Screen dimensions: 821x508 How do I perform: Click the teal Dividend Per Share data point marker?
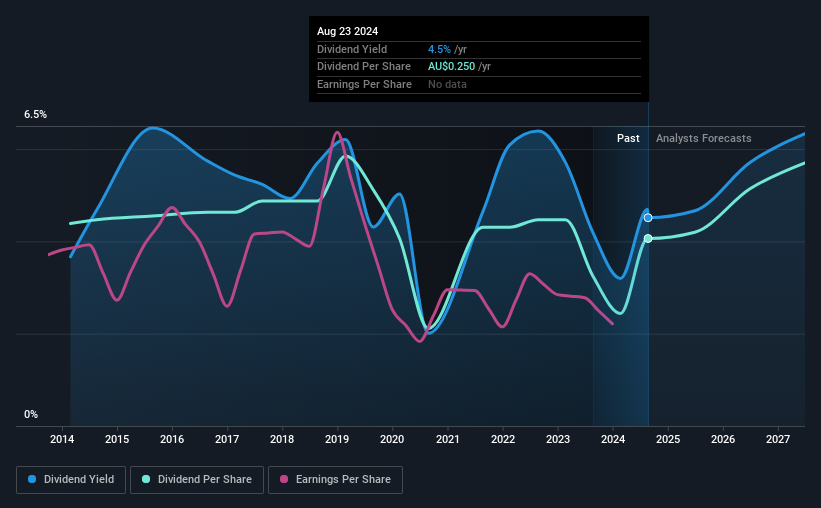coord(648,238)
